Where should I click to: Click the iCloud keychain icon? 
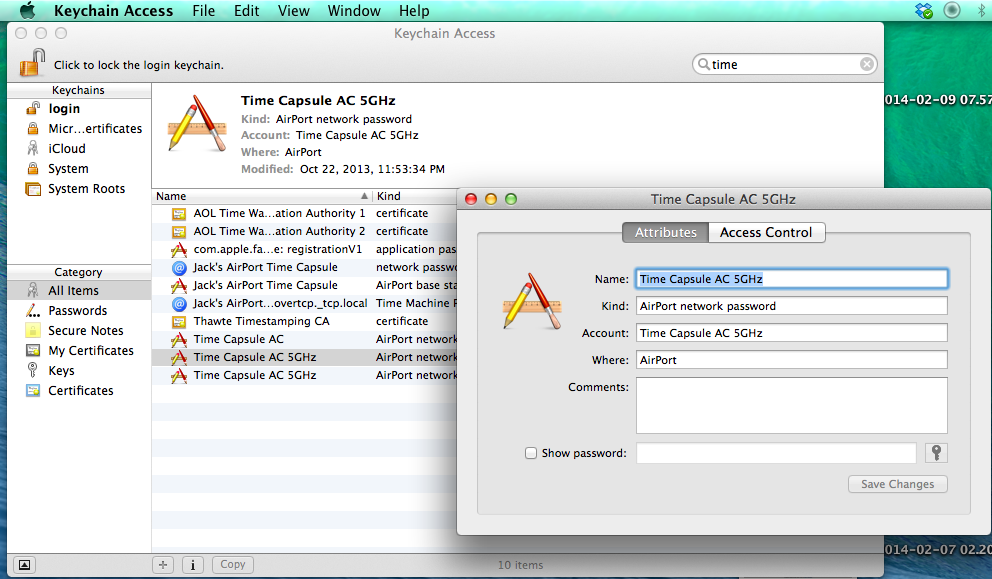coord(33,148)
